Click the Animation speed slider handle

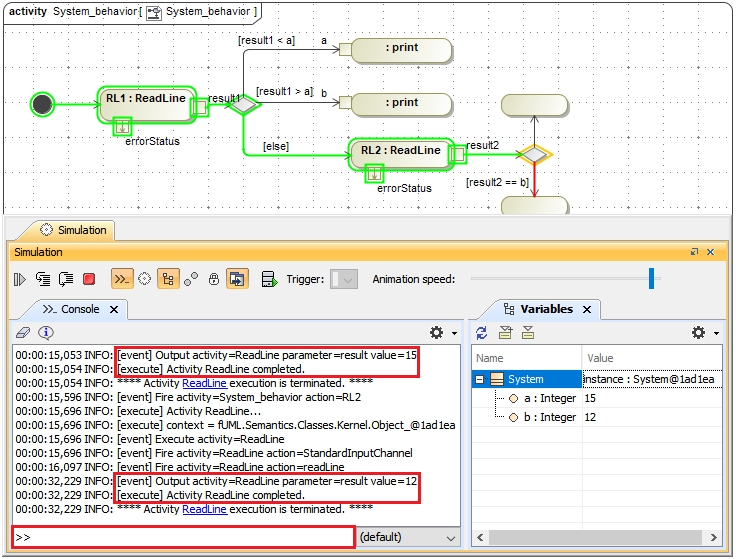pos(652,279)
